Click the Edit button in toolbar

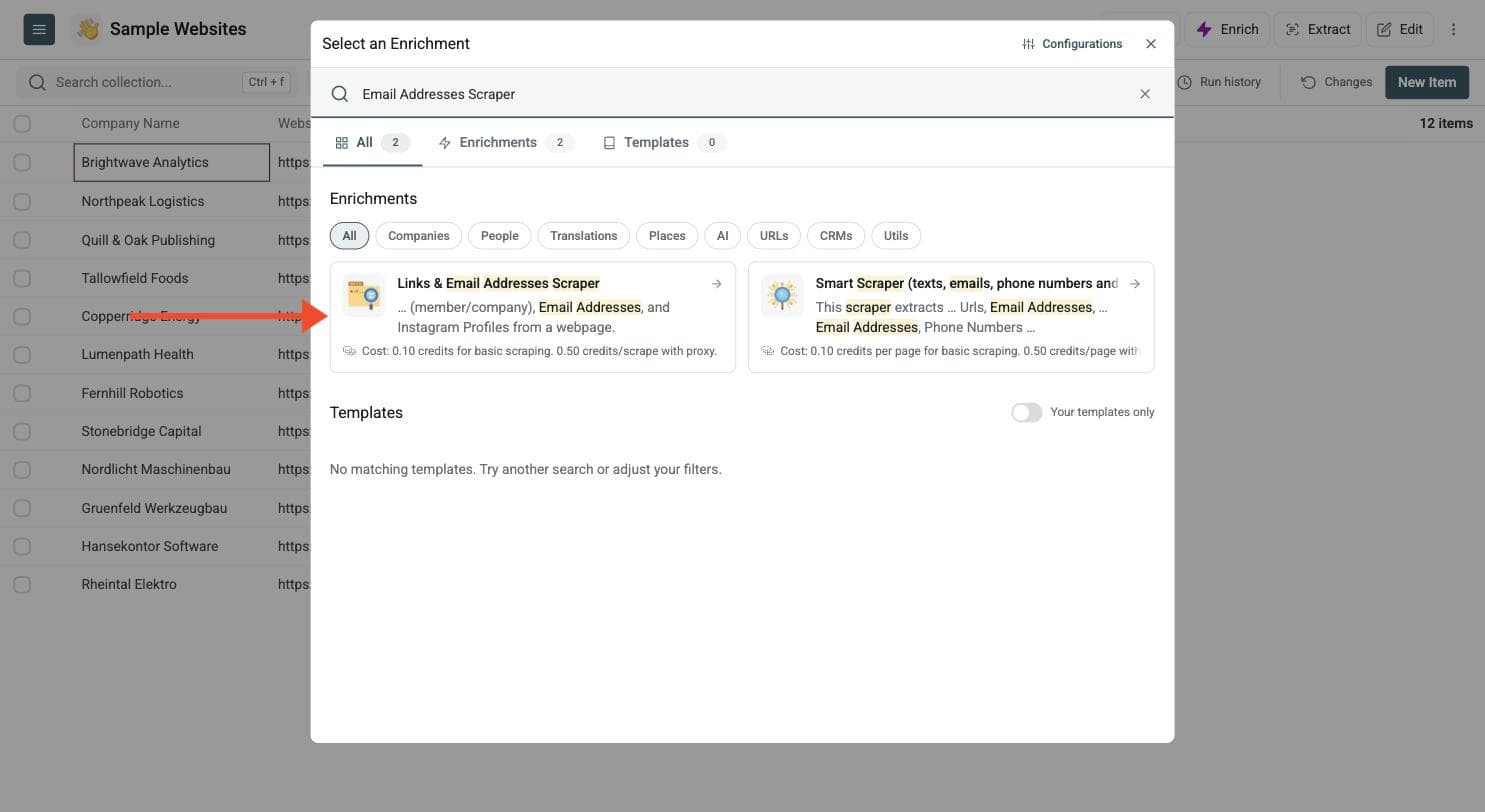1399,29
